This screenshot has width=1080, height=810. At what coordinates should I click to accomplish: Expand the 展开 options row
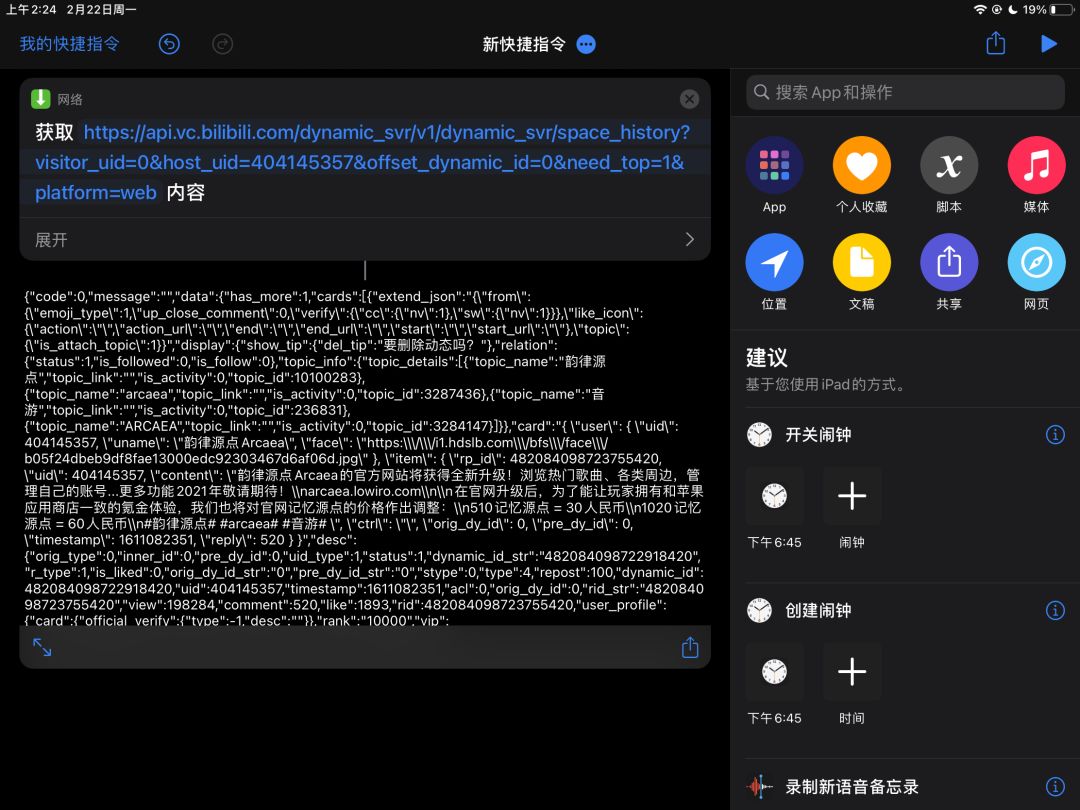[x=365, y=240]
